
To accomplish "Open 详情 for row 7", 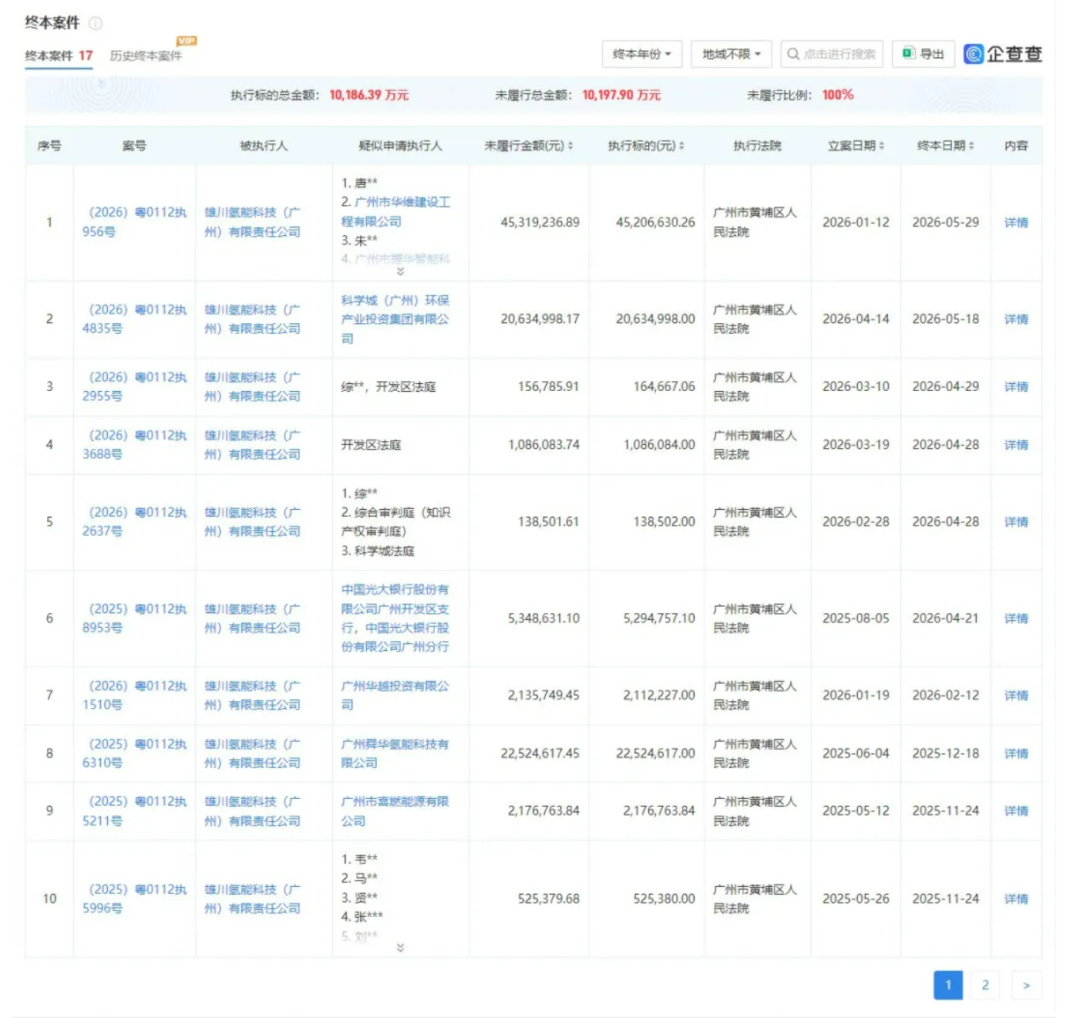I will click(x=1016, y=695).
